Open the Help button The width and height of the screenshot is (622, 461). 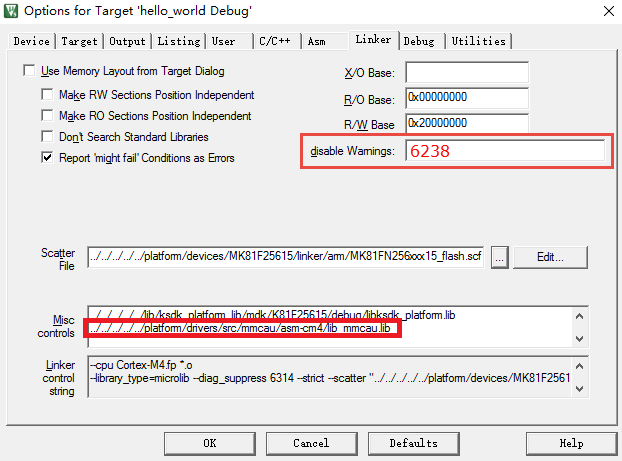click(x=572, y=444)
